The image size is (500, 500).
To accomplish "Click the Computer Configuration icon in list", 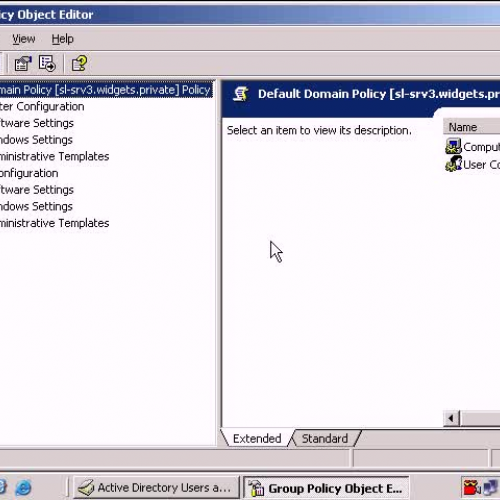I will click(x=453, y=146).
